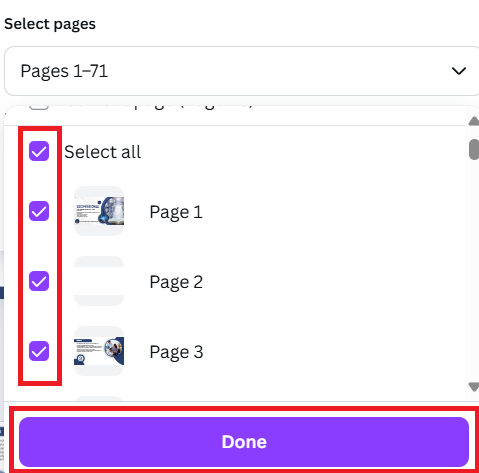Select the Page 1 text label

[176, 212]
